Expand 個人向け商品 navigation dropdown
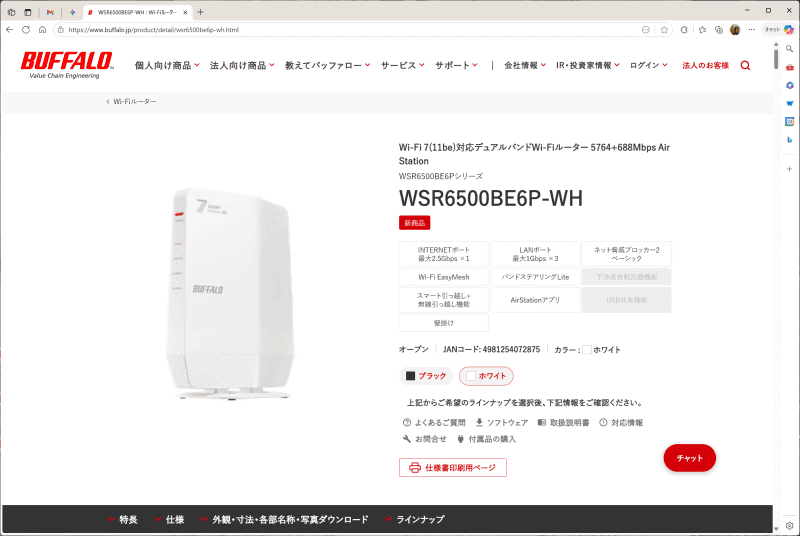 pos(167,65)
